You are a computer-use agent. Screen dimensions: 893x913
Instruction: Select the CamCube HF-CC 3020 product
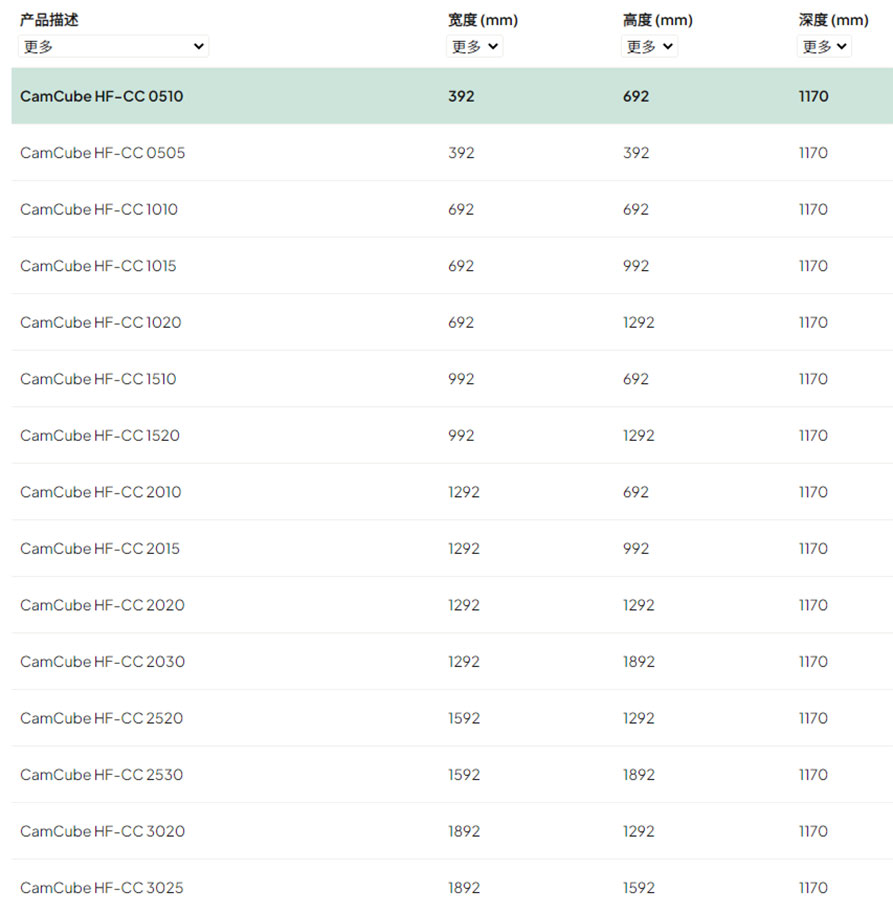coord(452,831)
